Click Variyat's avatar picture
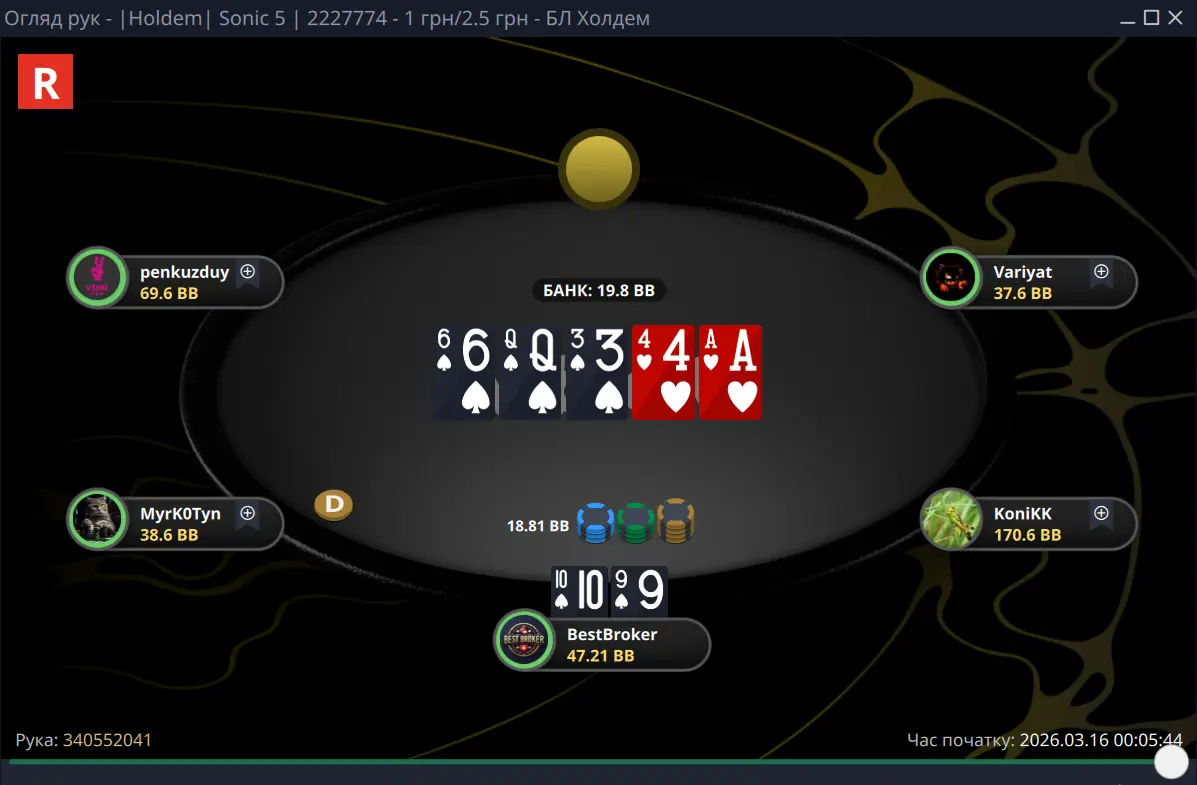 click(951, 278)
